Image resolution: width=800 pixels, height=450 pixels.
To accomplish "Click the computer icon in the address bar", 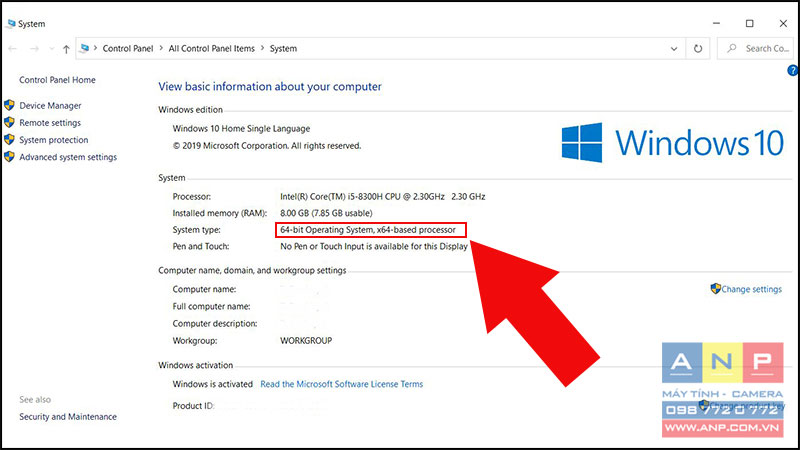I will click(x=85, y=48).
